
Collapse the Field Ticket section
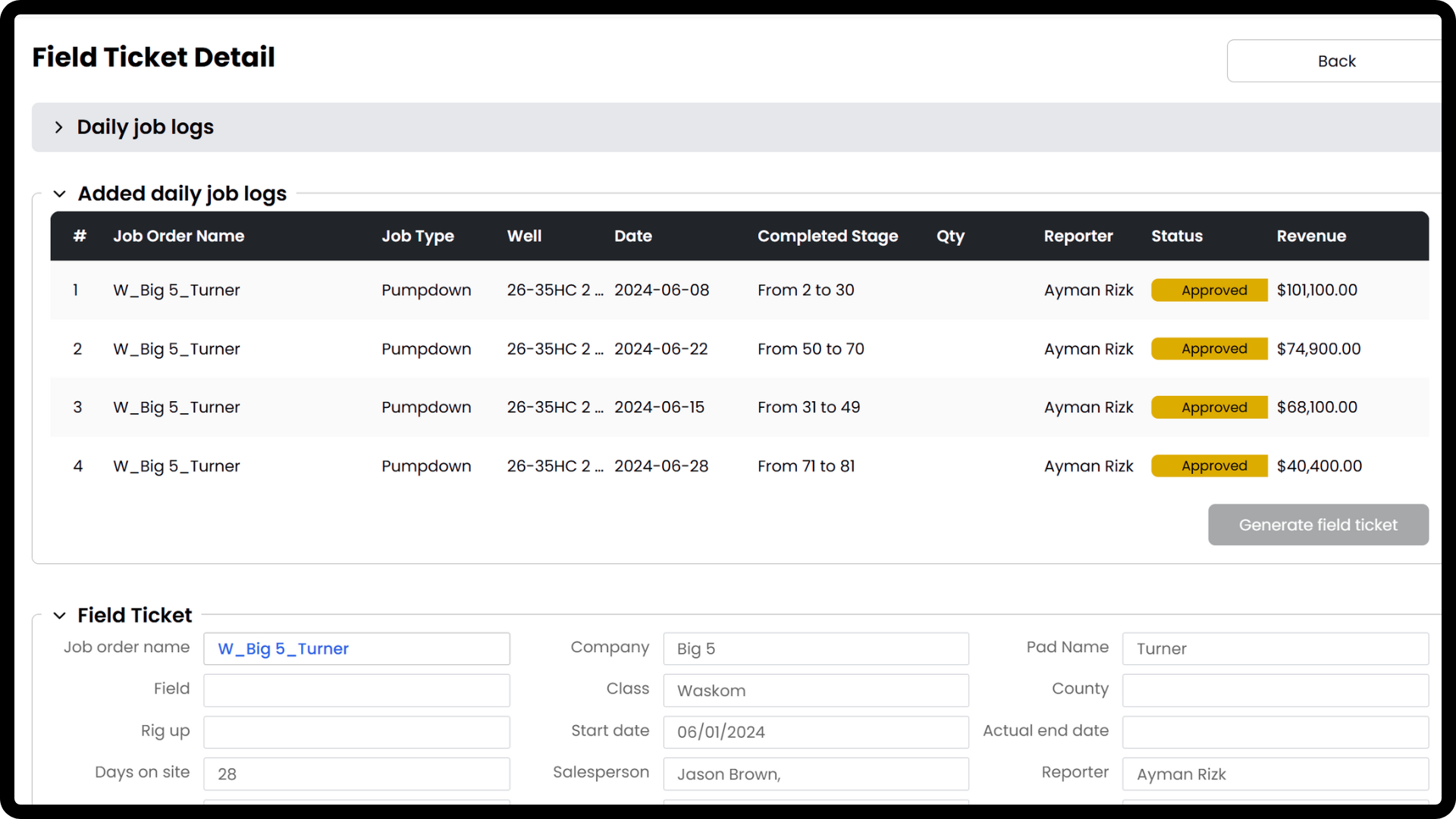pos(59,616)
